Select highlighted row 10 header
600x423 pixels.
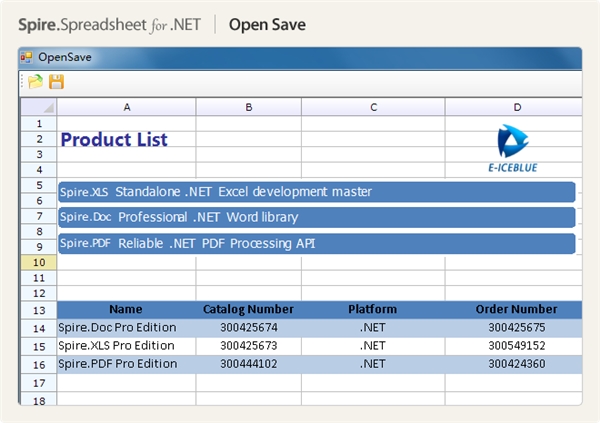(x=39, y=263)
